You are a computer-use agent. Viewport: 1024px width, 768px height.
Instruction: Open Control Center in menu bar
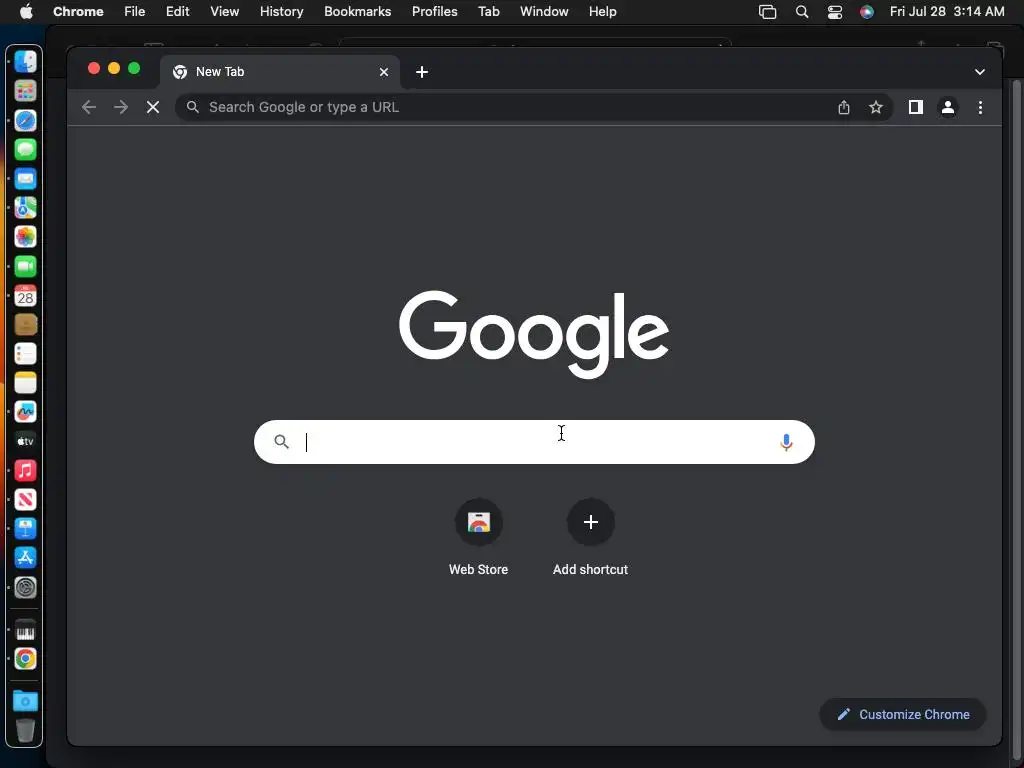(835, 12)
